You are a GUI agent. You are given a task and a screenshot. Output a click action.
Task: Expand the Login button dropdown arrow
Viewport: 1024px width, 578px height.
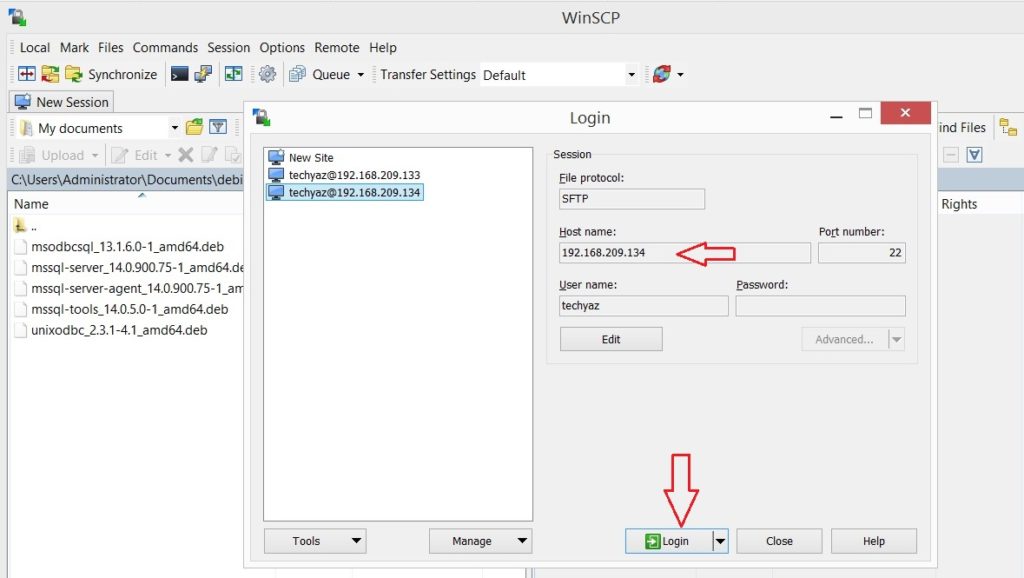719,541
